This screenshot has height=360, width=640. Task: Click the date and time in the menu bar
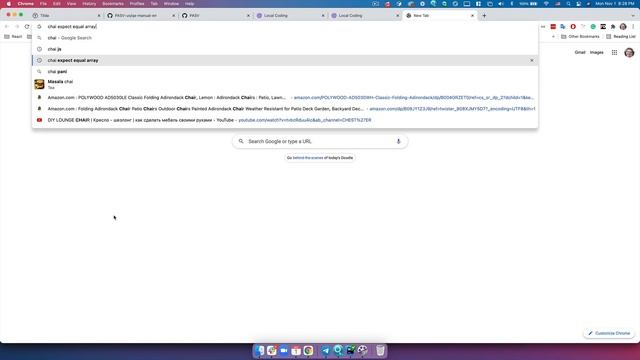(x=615, y=4)
